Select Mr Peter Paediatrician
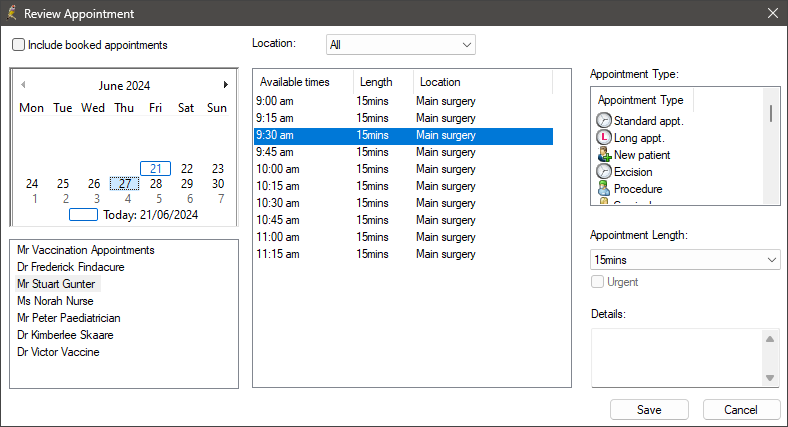The width and height of the screenshot is (788, 427). tap(68, 318)
